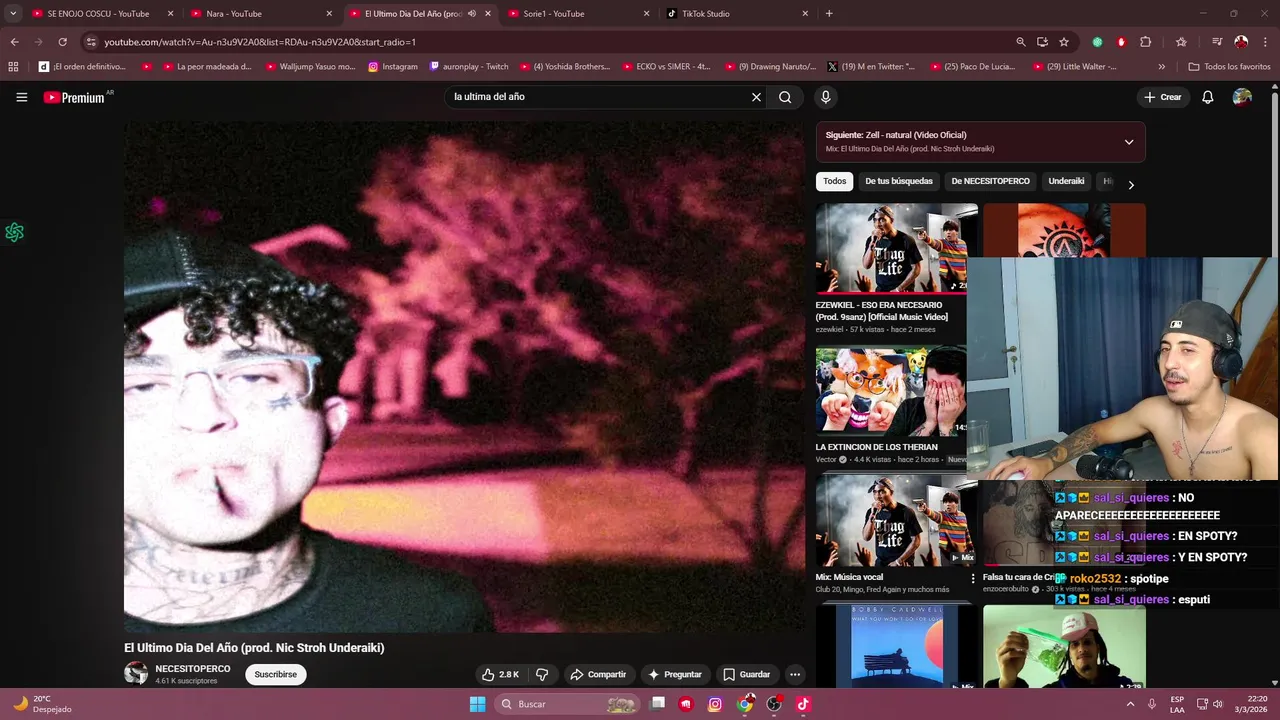The image size is (1280, 720).
Task: Select the Todos filter chip
Action: (835, 181)
